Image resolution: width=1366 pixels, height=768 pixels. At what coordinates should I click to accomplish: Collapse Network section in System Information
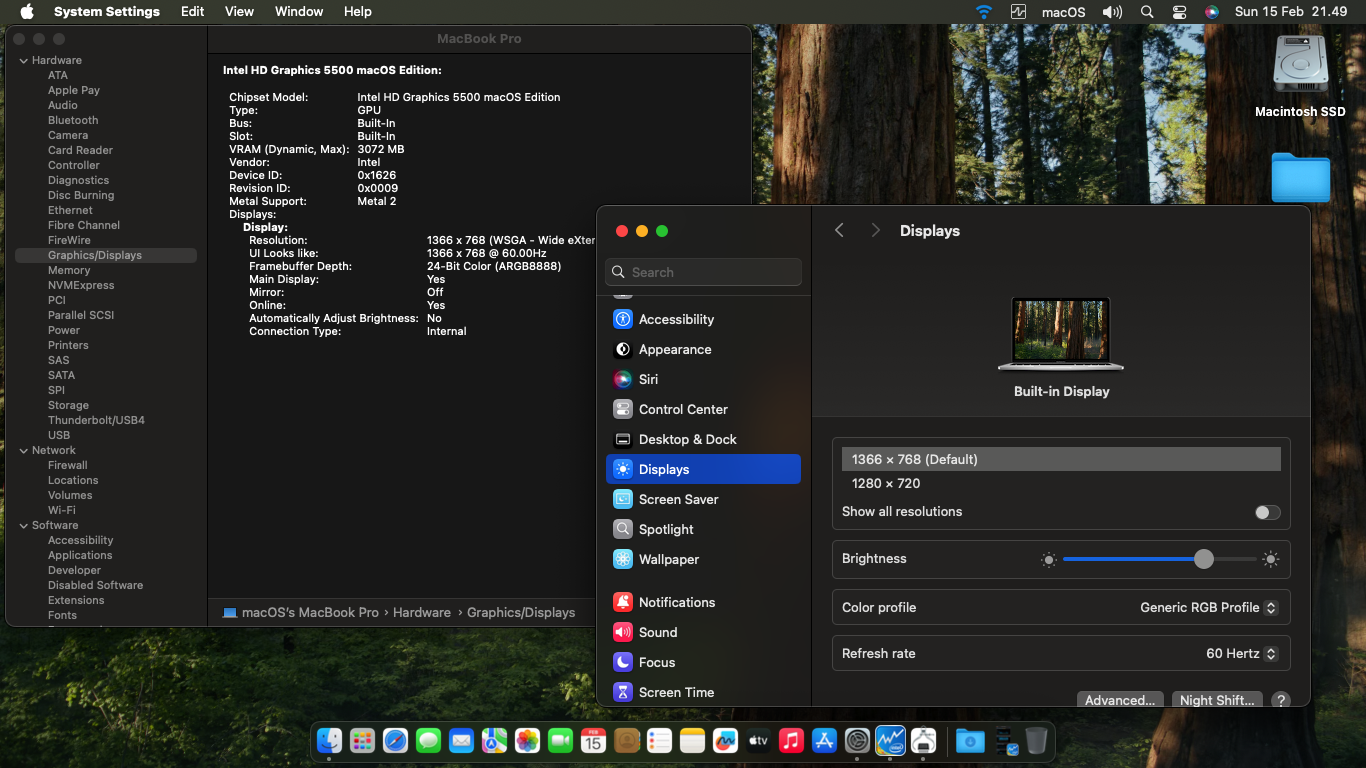[24, 451]
